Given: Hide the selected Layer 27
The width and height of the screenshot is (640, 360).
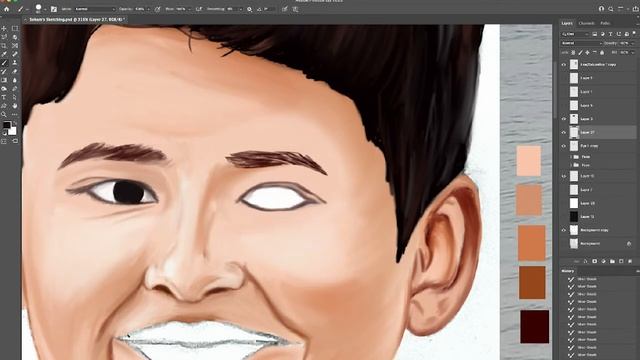Looking at the screenshot, I should (x=564, y=132).
